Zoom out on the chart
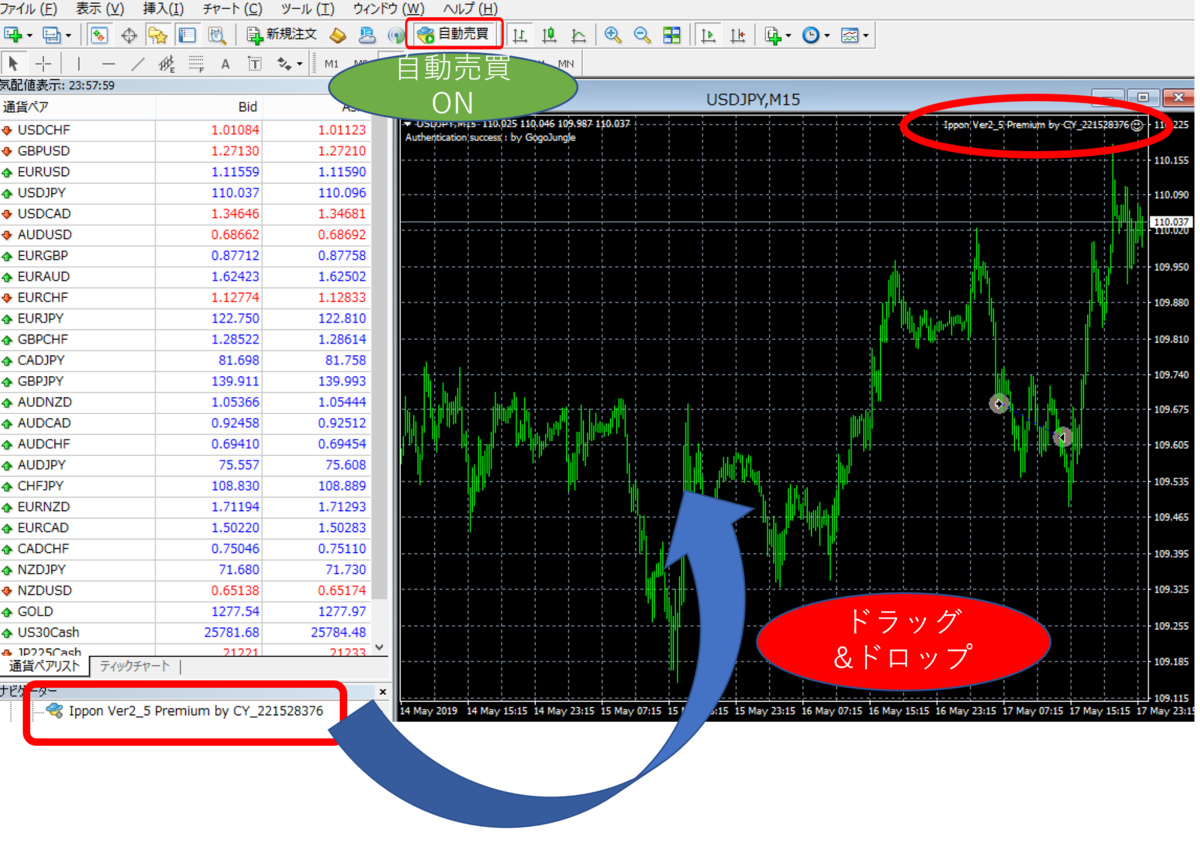1200x842 pixels. [642, 35]
